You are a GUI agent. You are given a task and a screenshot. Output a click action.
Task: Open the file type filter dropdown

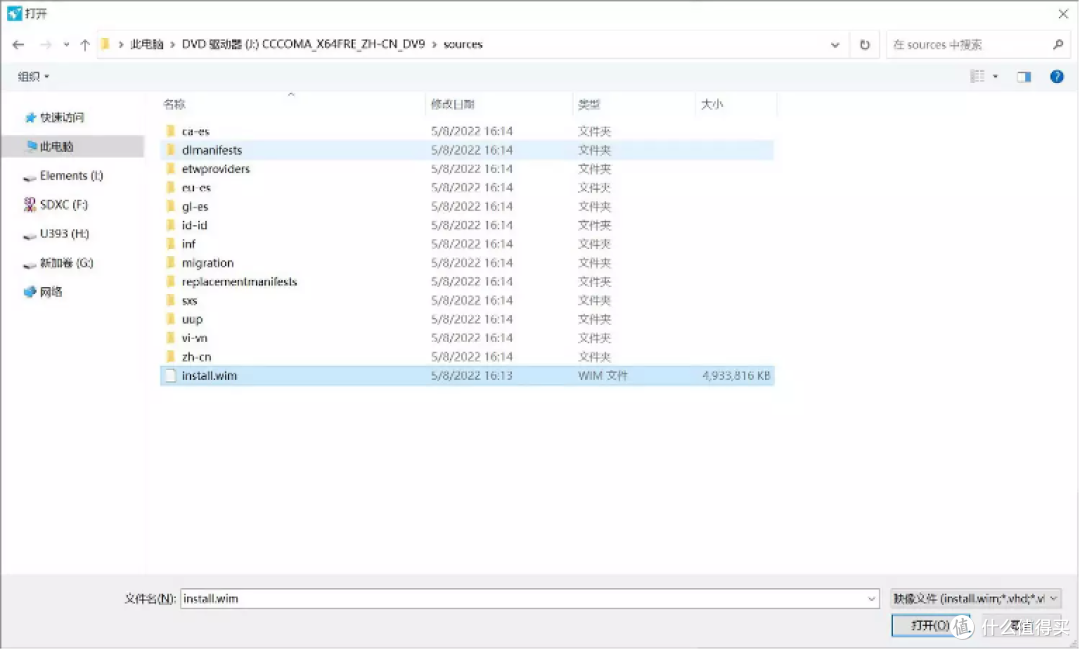pos(975,599)
